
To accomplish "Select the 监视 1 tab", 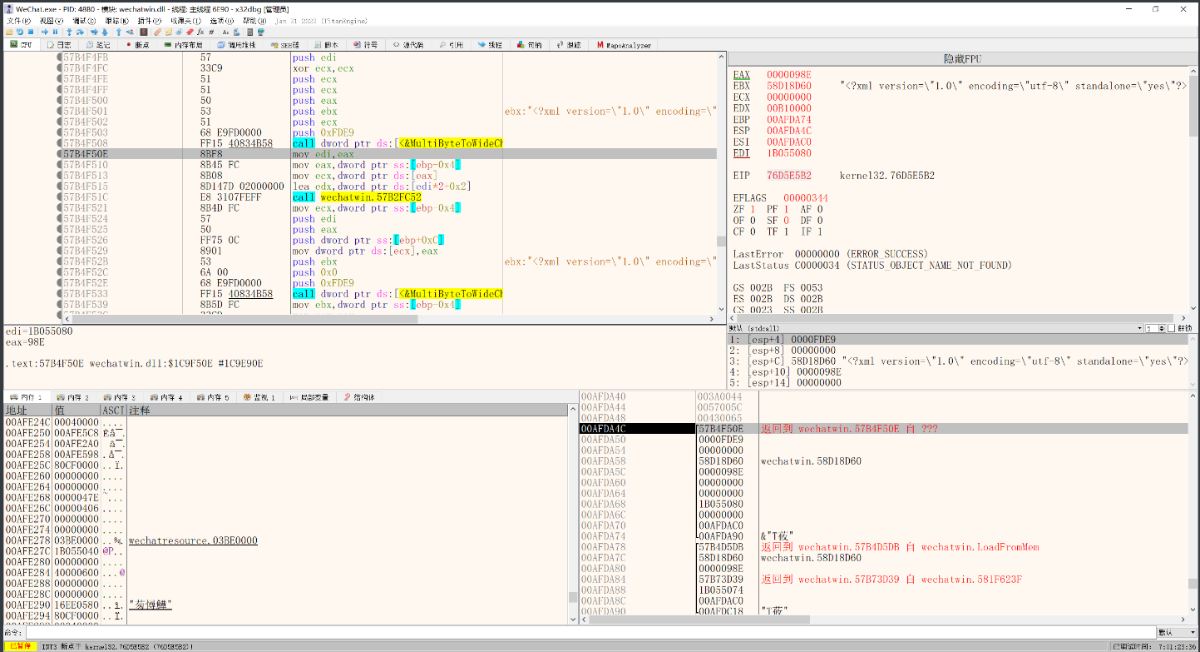I will [x=259, y=397].
